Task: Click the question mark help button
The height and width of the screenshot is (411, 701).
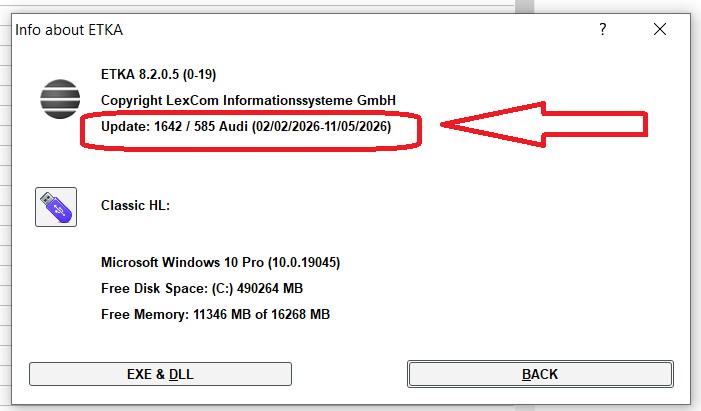Action: click(x=603, y=30)
